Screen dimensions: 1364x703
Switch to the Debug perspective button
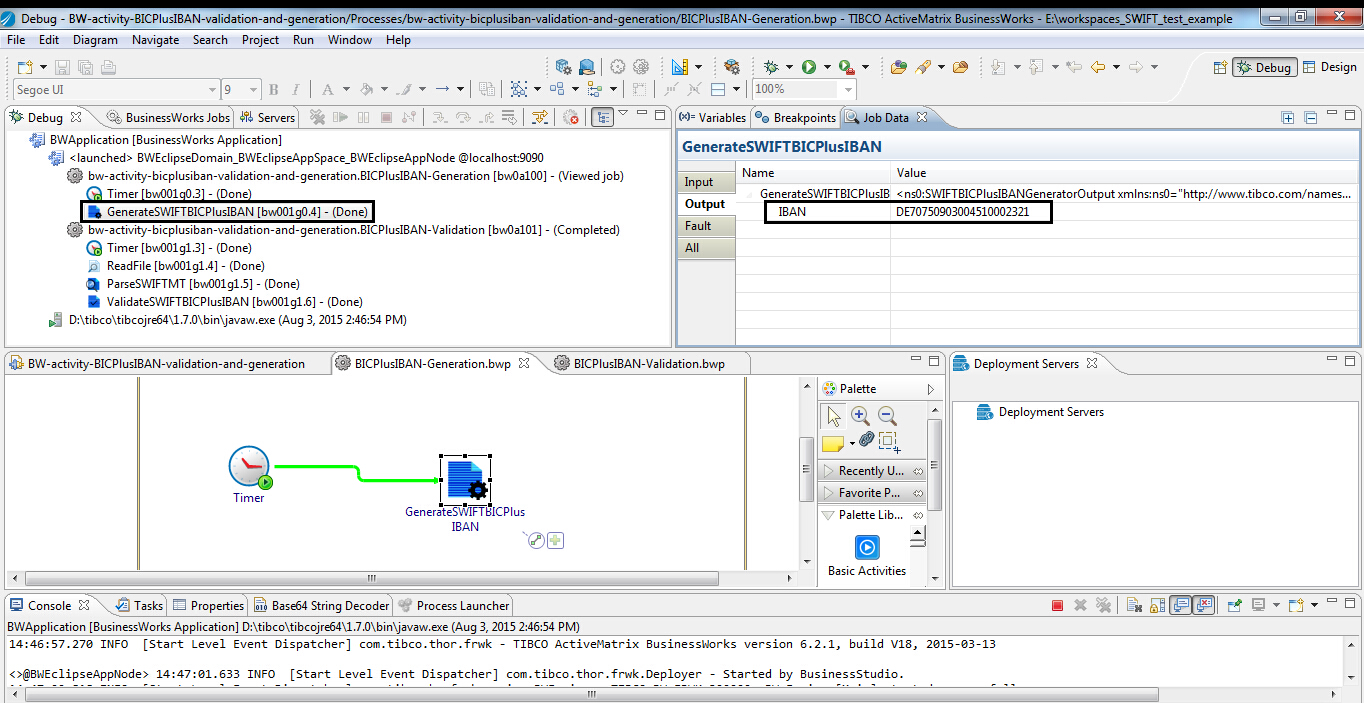click(x=1265, y=67)
